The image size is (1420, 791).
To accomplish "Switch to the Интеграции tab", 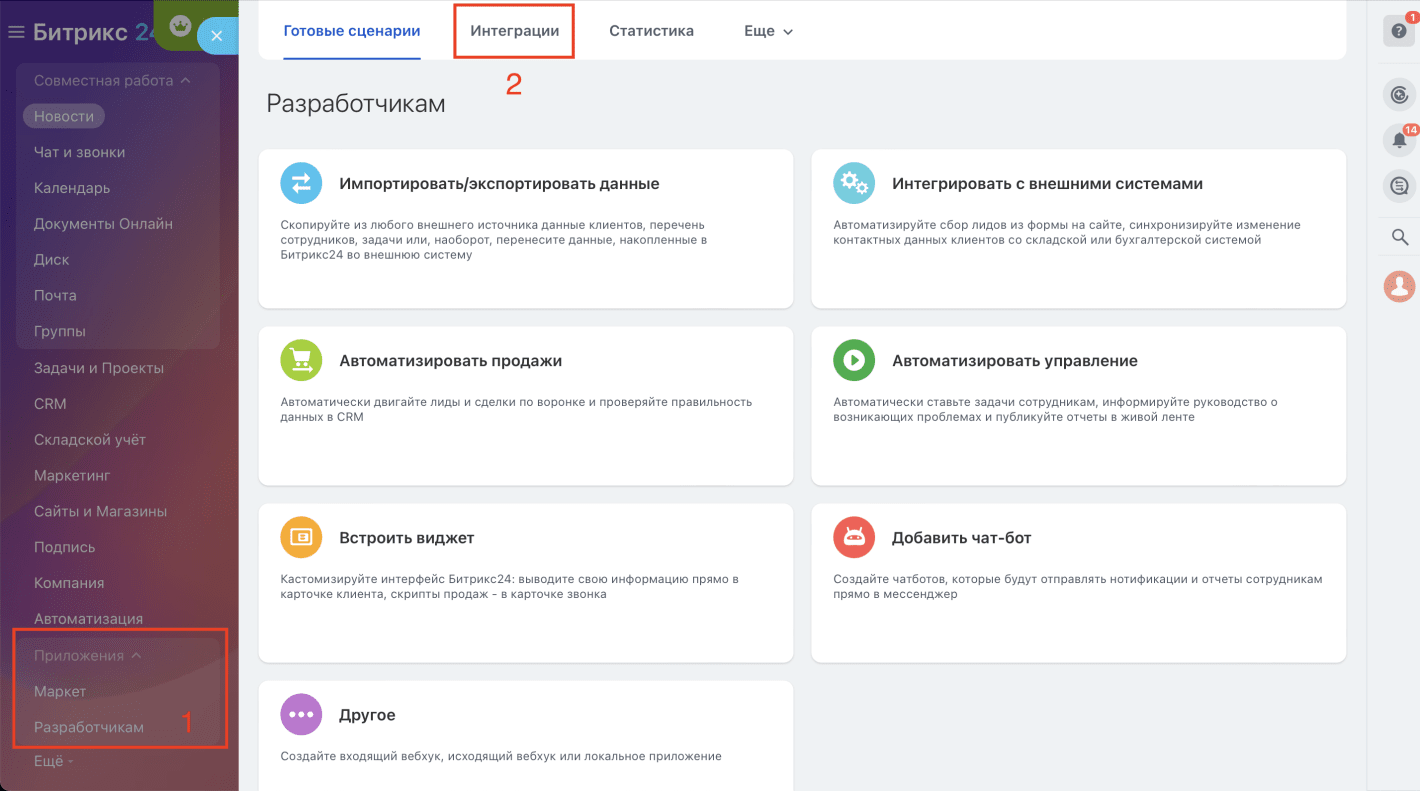I will point(514,31).
